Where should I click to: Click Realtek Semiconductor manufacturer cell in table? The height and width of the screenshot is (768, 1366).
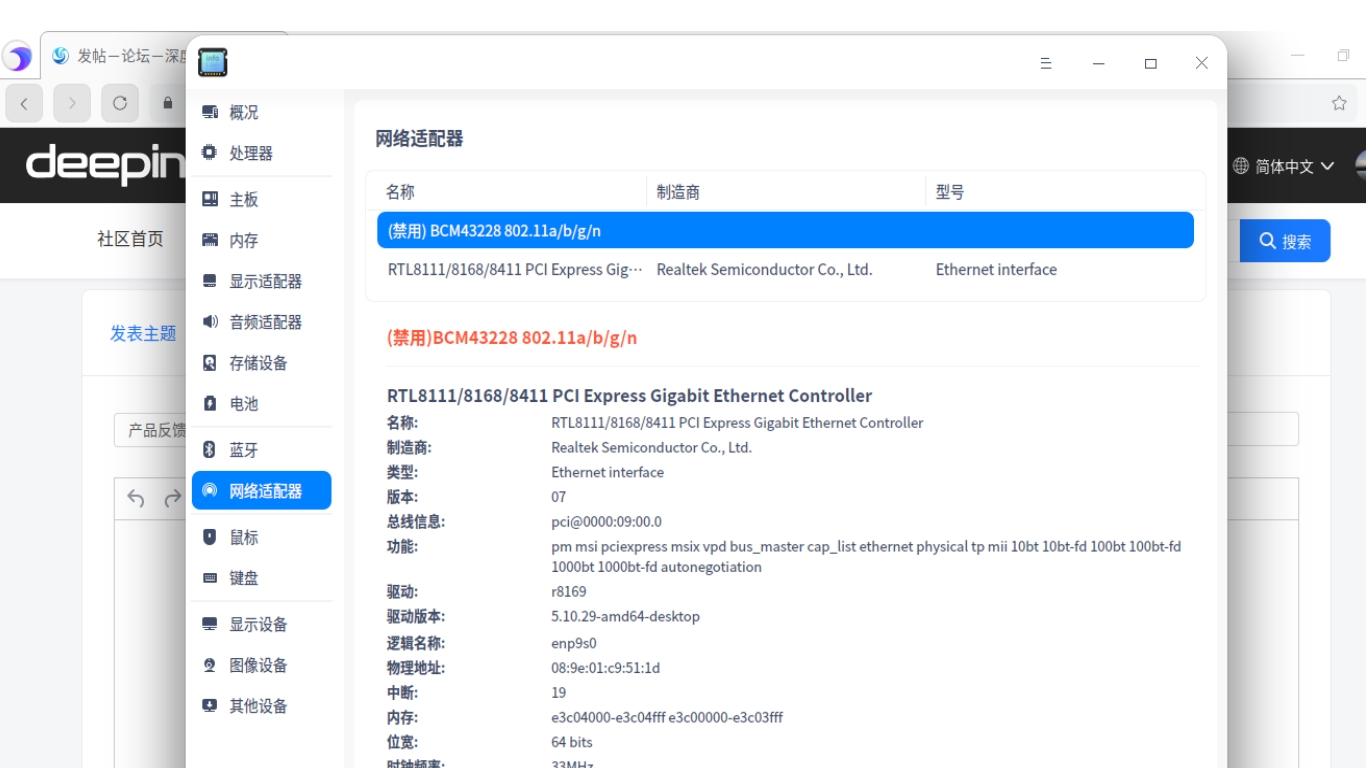[764, 269]
